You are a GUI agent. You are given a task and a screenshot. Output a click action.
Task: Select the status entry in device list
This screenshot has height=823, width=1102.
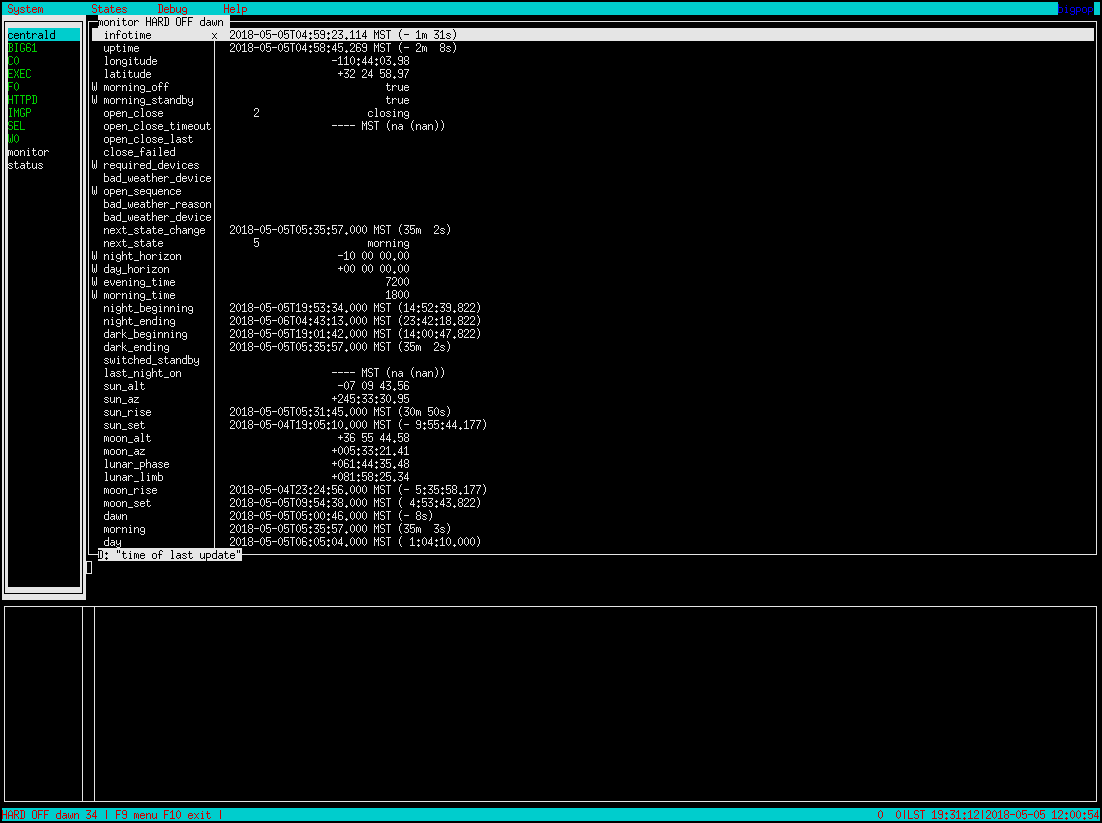[26, 165]
